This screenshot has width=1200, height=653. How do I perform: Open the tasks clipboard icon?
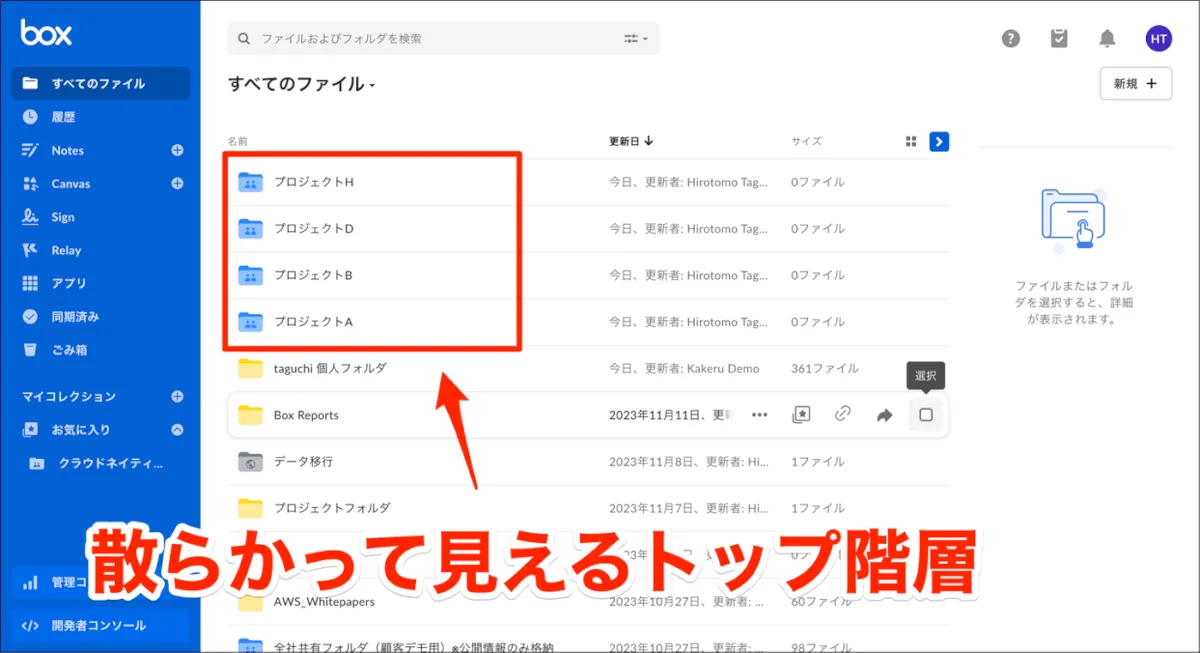pos(1059,39)
